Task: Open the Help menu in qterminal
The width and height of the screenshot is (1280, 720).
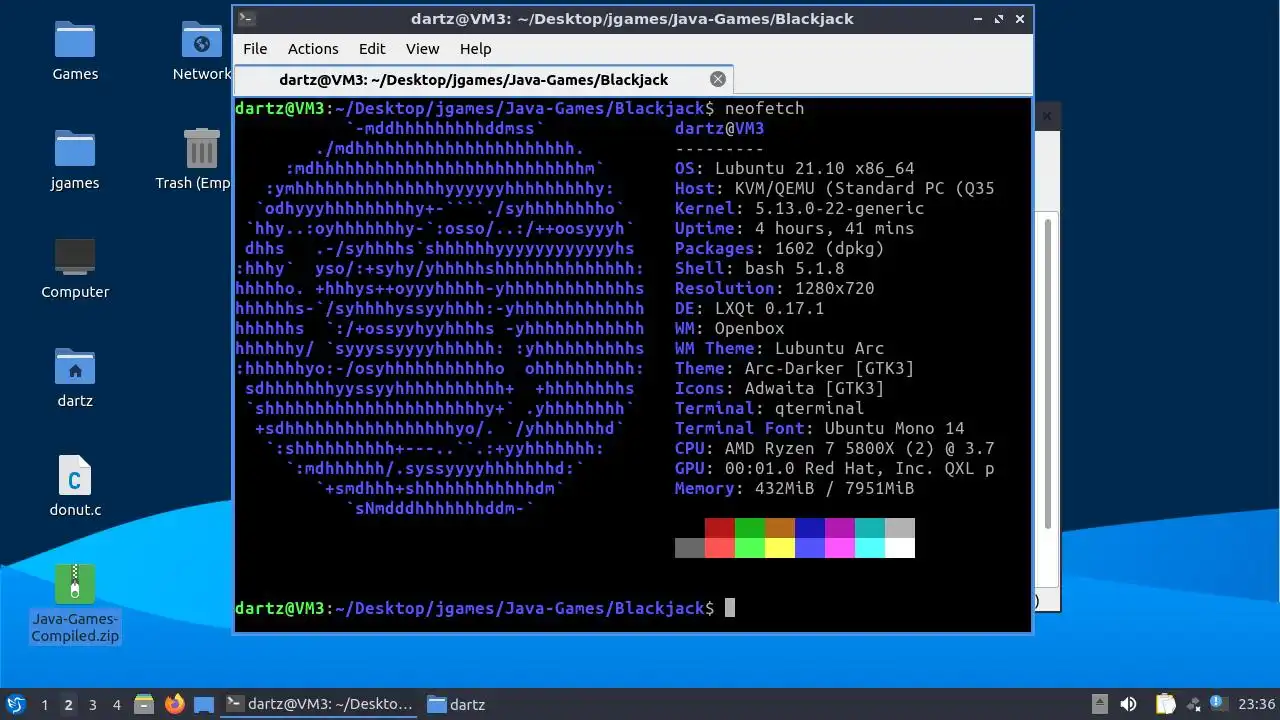Action: click(475, 48)
